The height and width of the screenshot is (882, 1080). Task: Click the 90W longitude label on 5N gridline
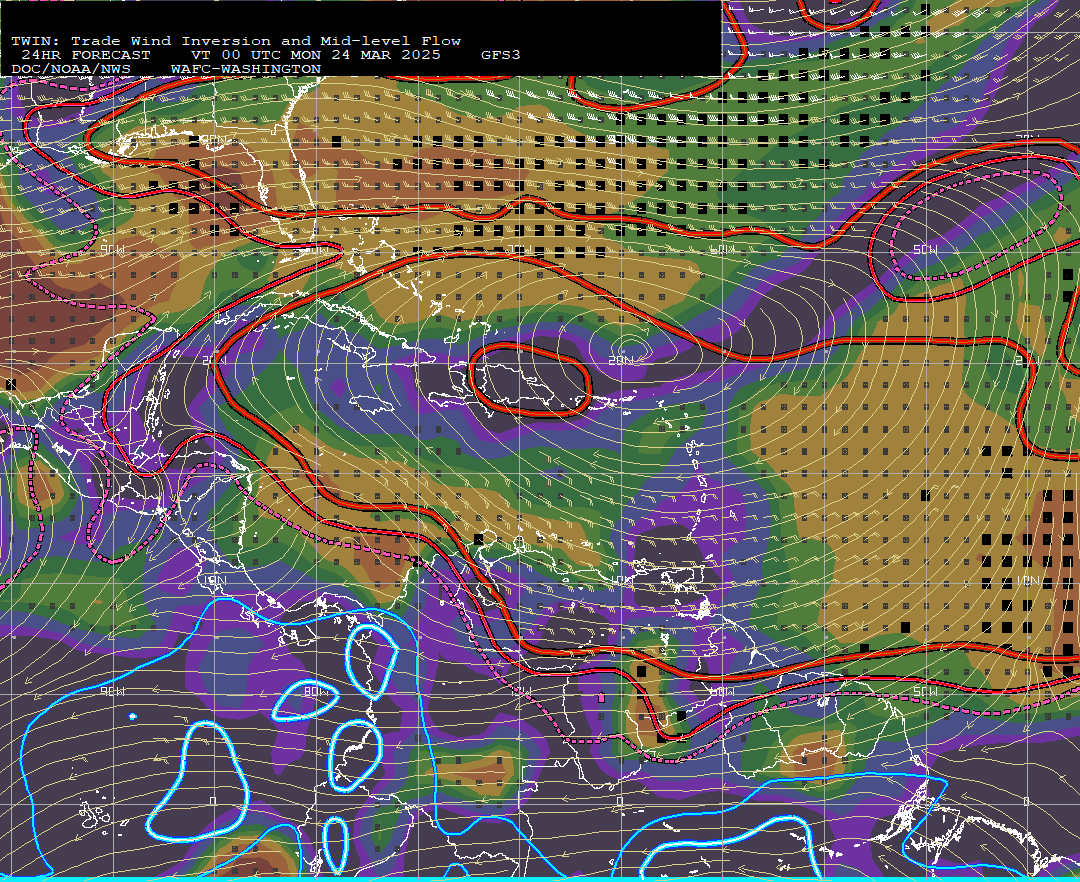112,691
